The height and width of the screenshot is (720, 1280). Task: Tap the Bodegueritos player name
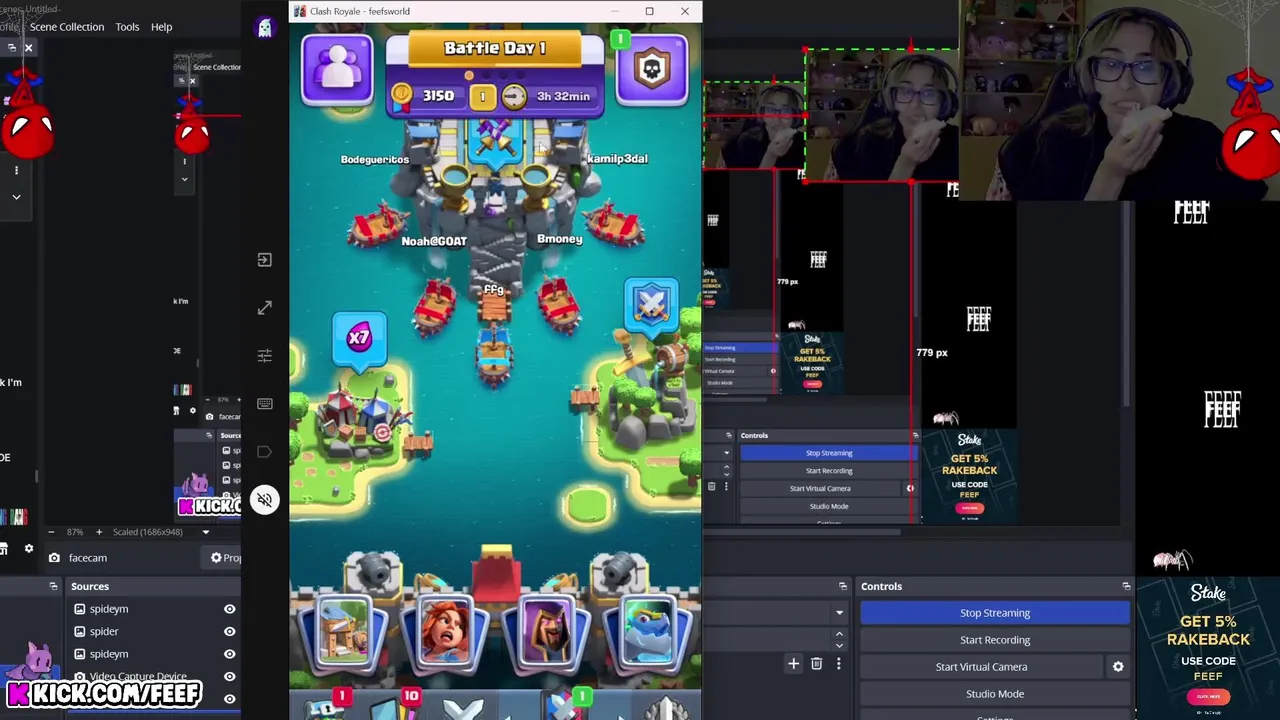pos(375,159)
